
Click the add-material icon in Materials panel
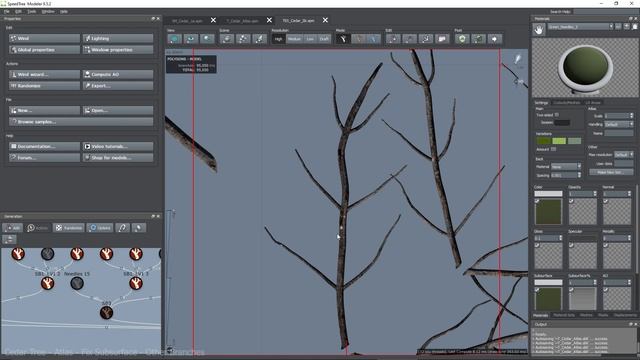(627, 27)
